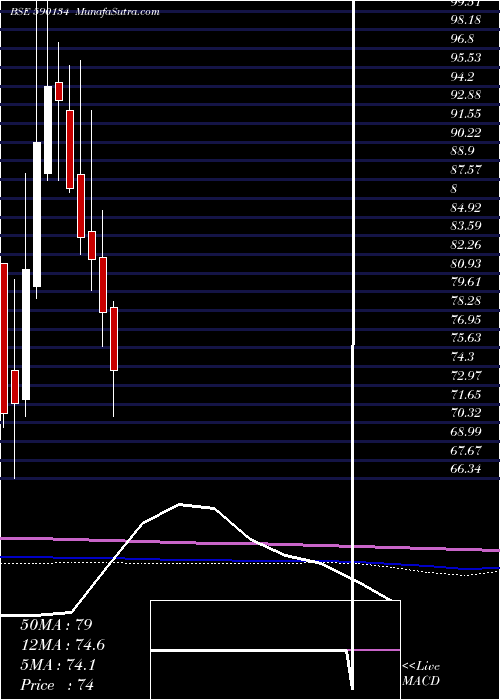Select the 87.57 price label
This screenshot has height=700, width=500.
point(466,170)
